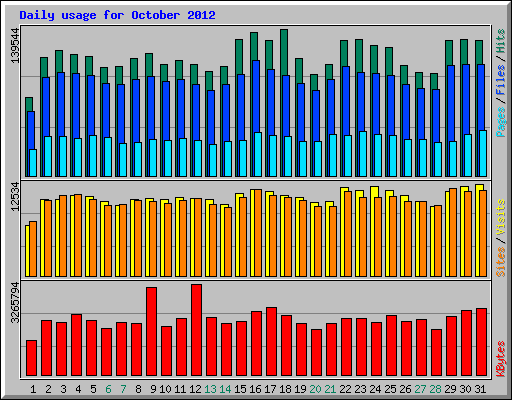
Task: Click the Files legend label
Action: [501, 80]
